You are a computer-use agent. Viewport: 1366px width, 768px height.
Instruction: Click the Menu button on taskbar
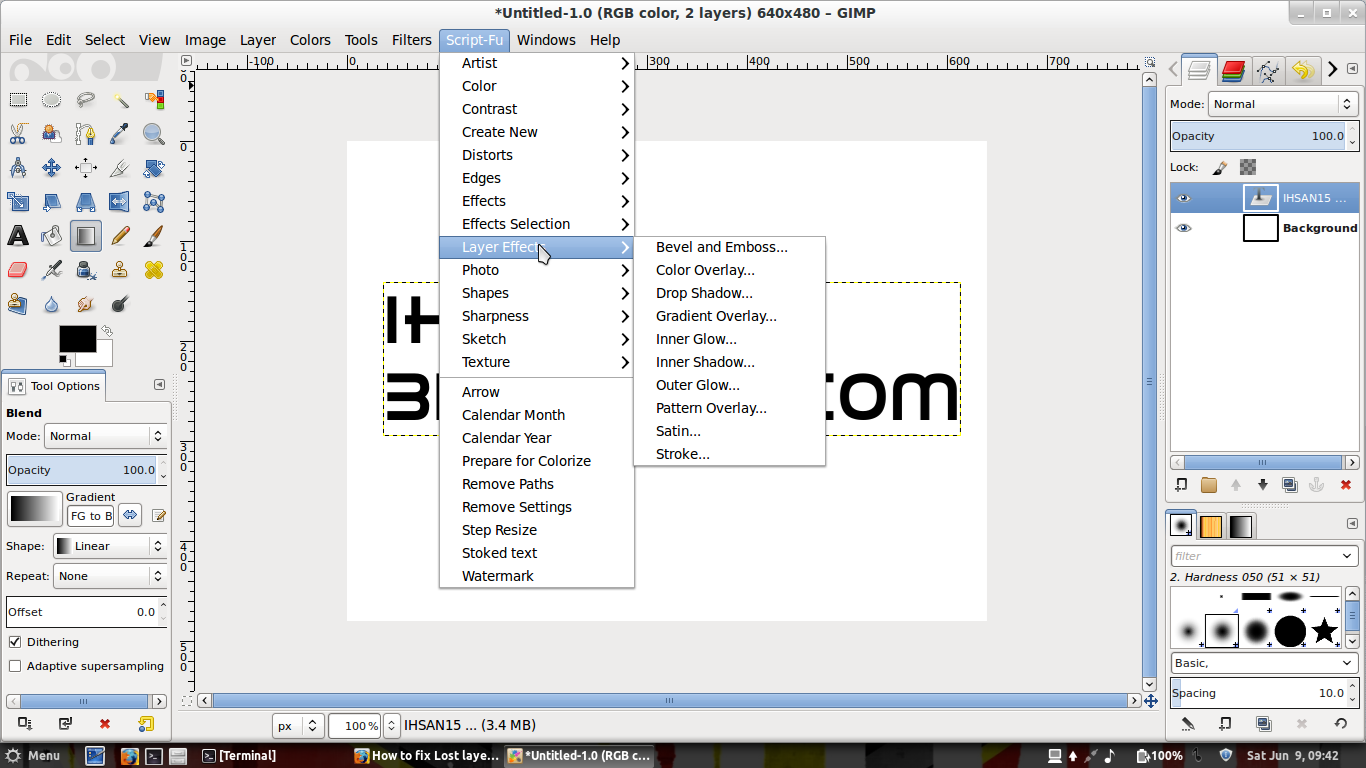coord(33,756)
